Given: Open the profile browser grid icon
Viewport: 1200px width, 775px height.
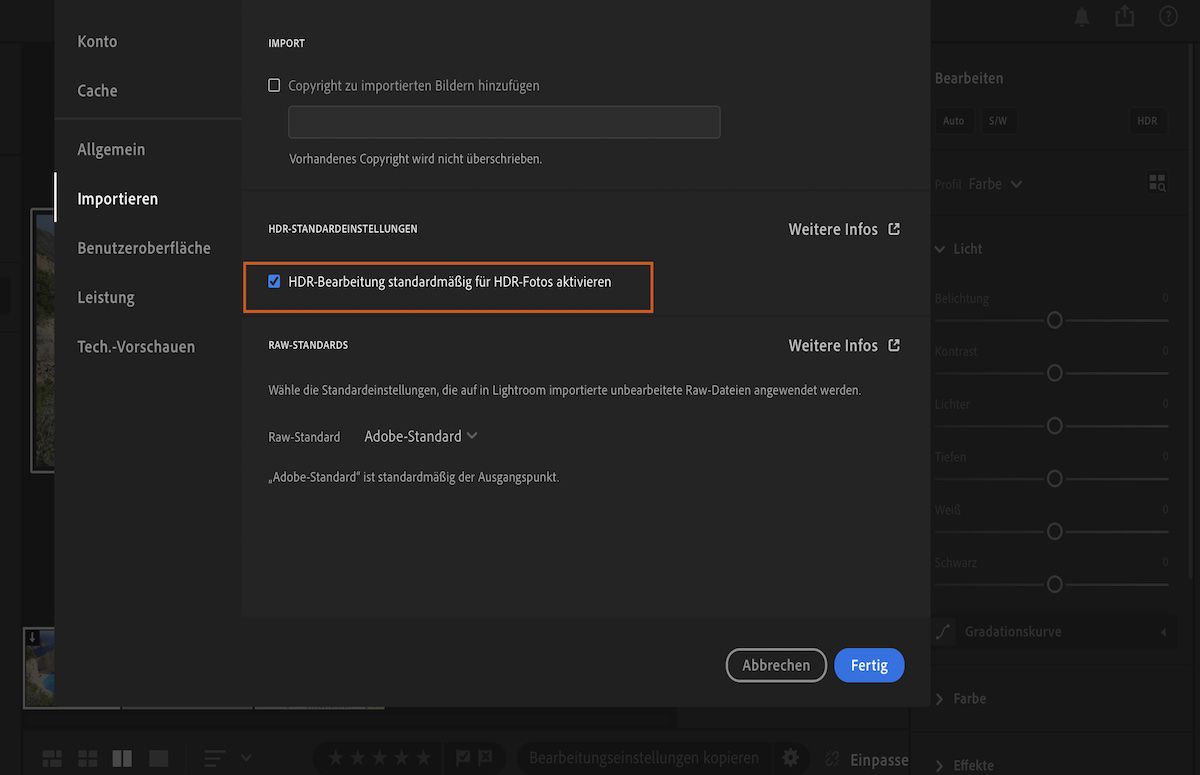Looking at the screenshot, I should click(x=1157, y=183).
